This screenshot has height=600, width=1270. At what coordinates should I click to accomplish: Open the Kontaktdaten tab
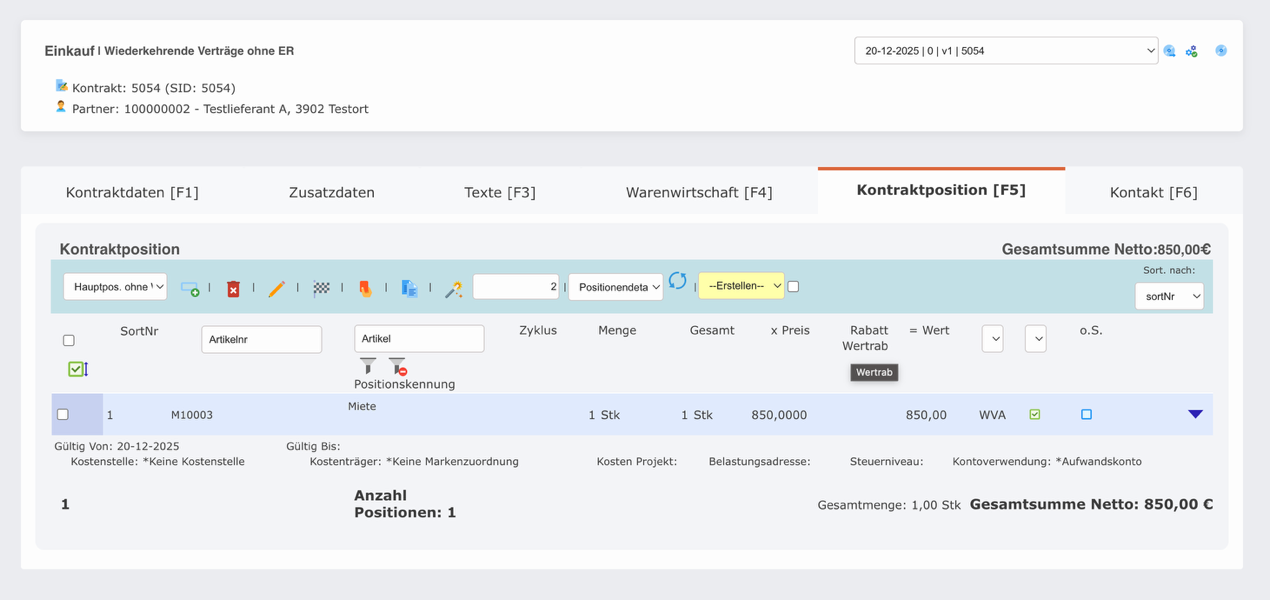(133, 192)
